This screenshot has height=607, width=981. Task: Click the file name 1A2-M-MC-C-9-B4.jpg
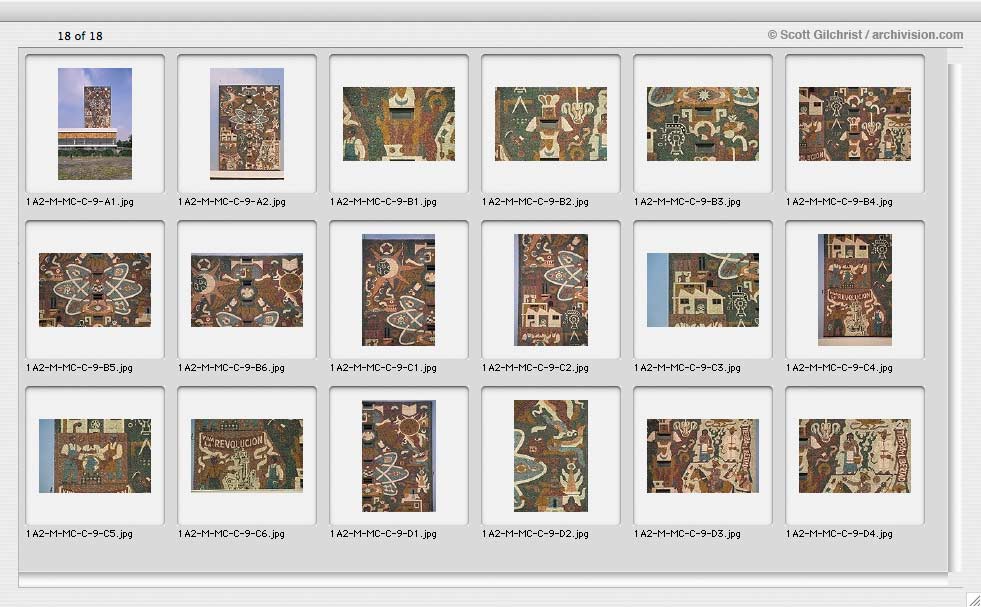(840, 201)
